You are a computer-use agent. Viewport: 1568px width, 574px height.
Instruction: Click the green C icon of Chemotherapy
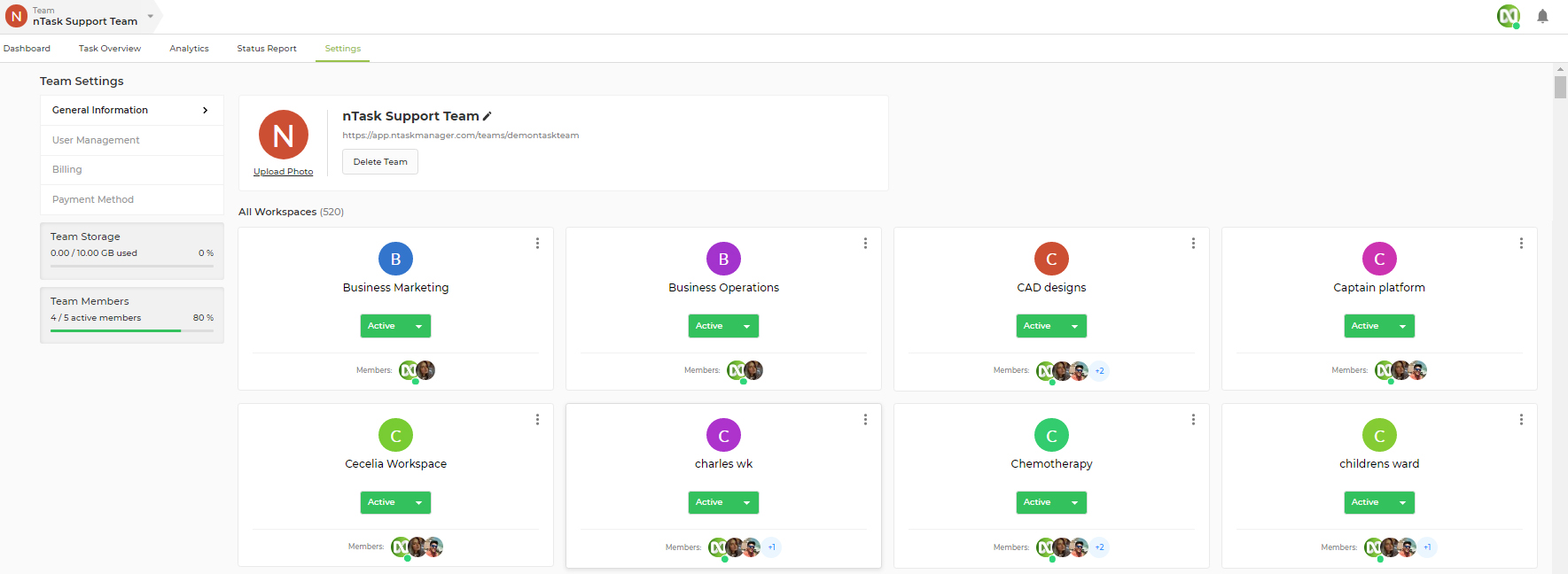pos(1051,435)
